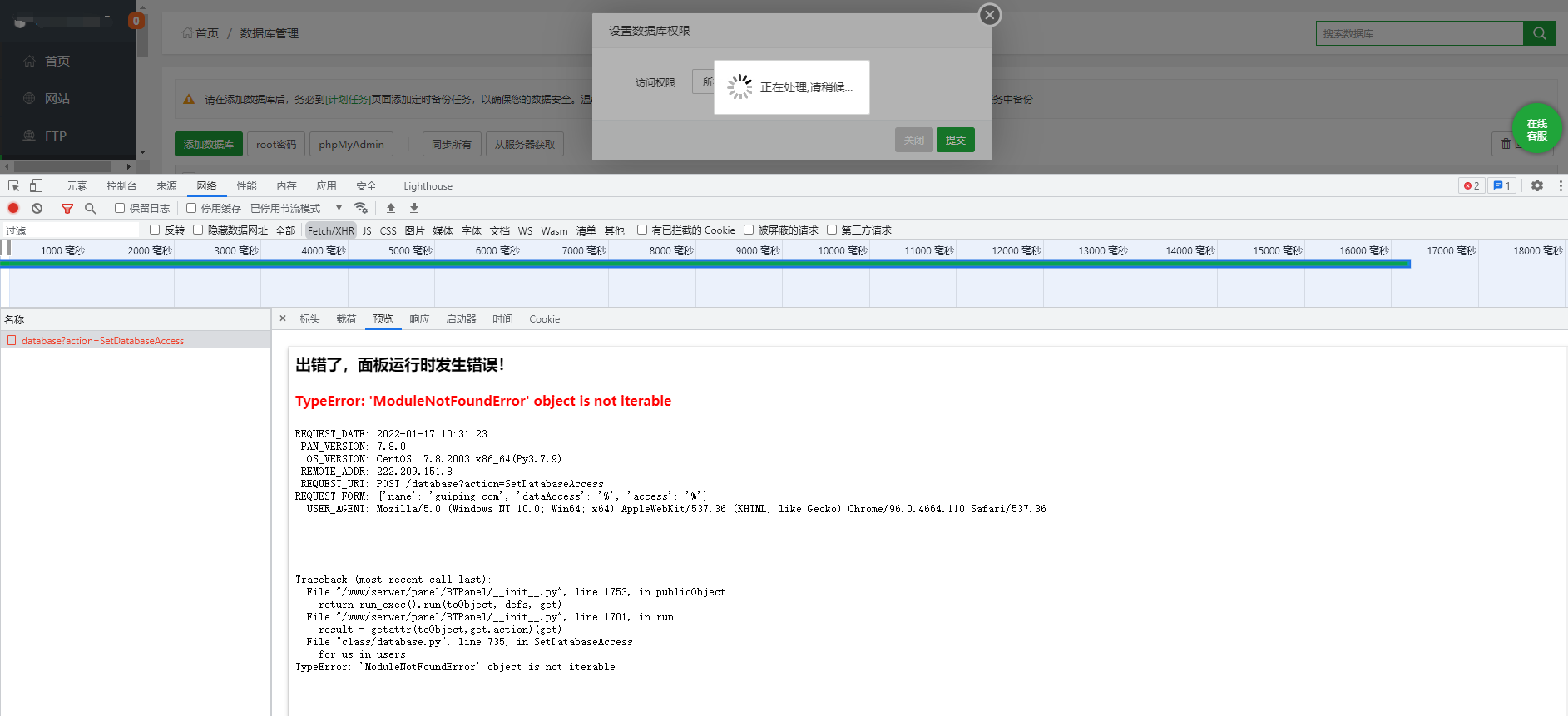Open the 首页 home item in the sidebar
This screenshot has width=1568, height=716.
pos(57,61)
